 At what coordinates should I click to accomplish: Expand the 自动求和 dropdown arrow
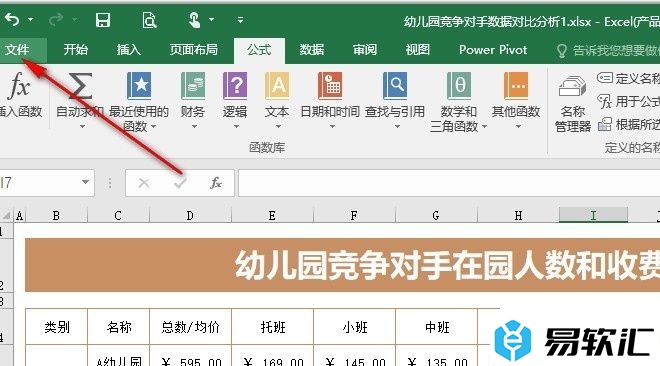tap(82, 126)
